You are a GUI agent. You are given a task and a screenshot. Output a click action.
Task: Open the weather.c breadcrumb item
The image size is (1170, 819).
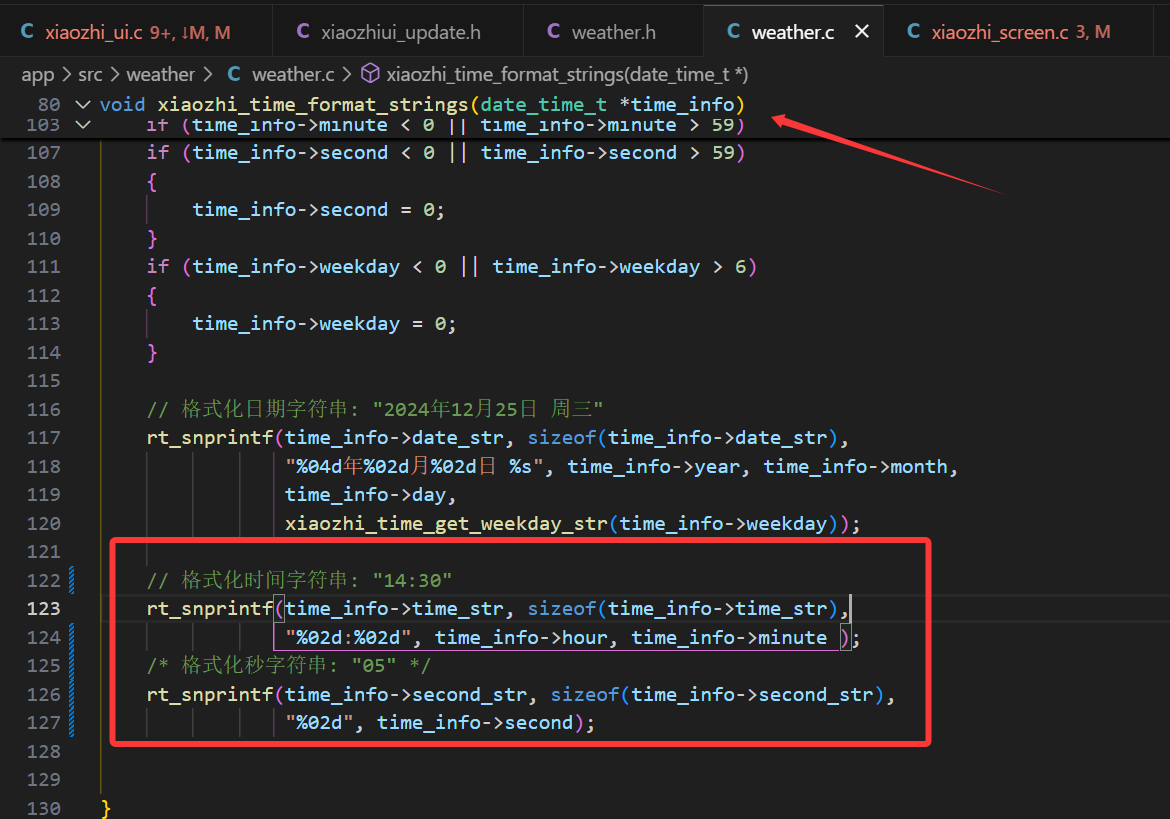point(292,75)
